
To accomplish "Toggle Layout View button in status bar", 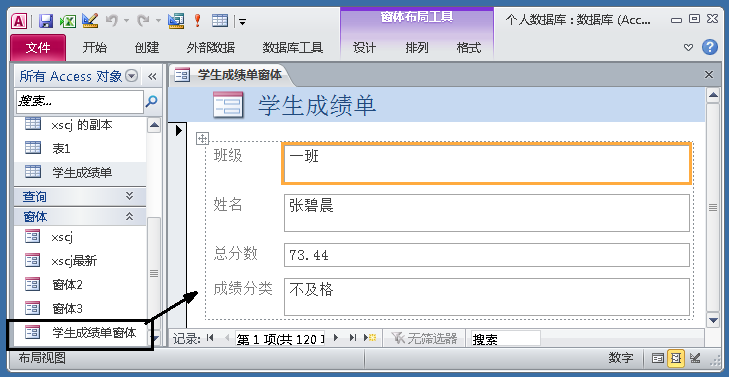I will pyautogui.click(x=676, y=358).
